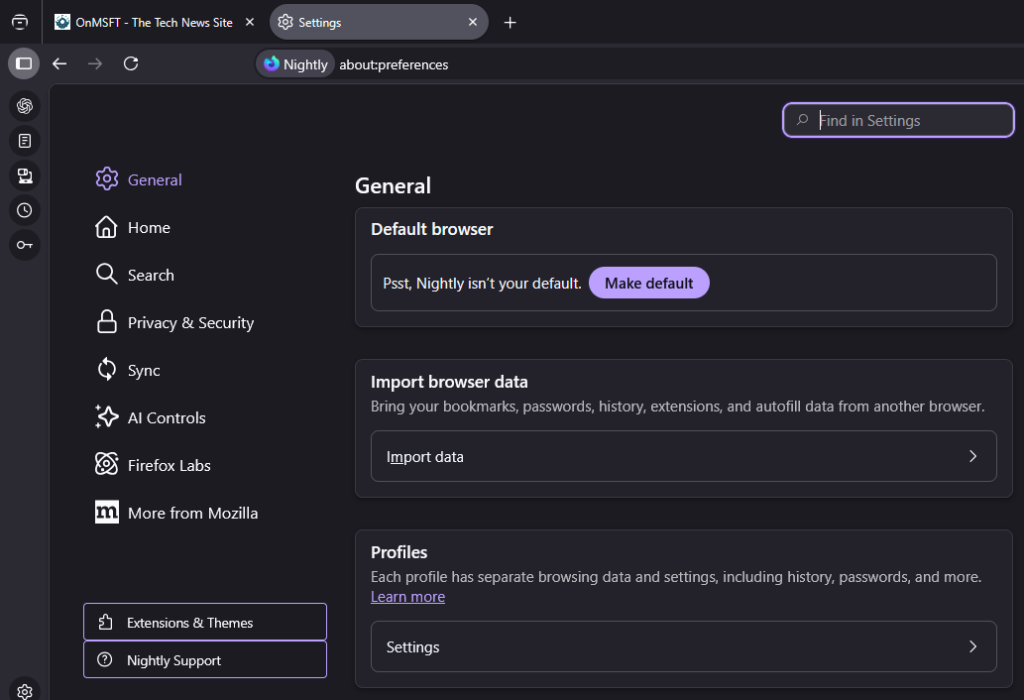Click the Firefox View icon left of tabs
The height and width of the screenshot is (700, 1024).
pos(20,22)
